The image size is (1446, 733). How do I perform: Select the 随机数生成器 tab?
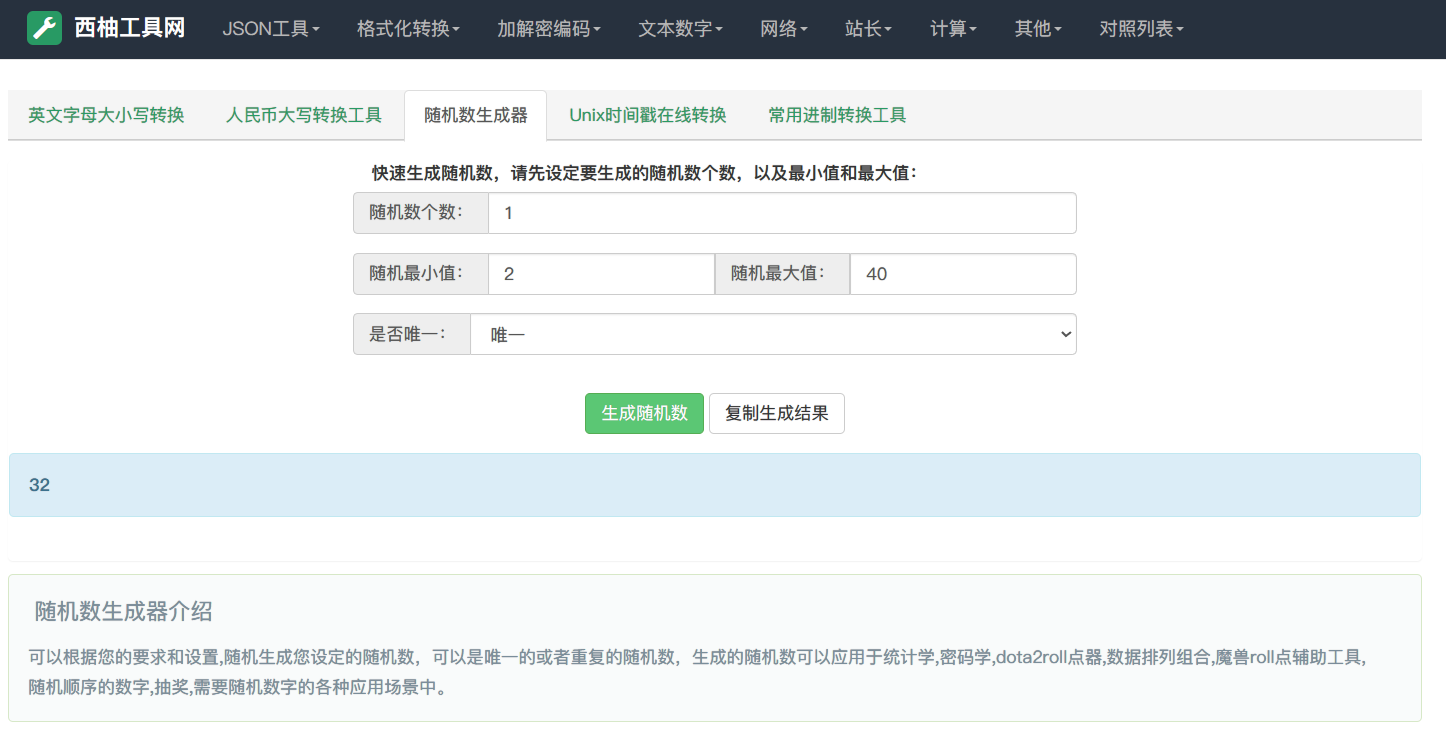coord(475,115)
